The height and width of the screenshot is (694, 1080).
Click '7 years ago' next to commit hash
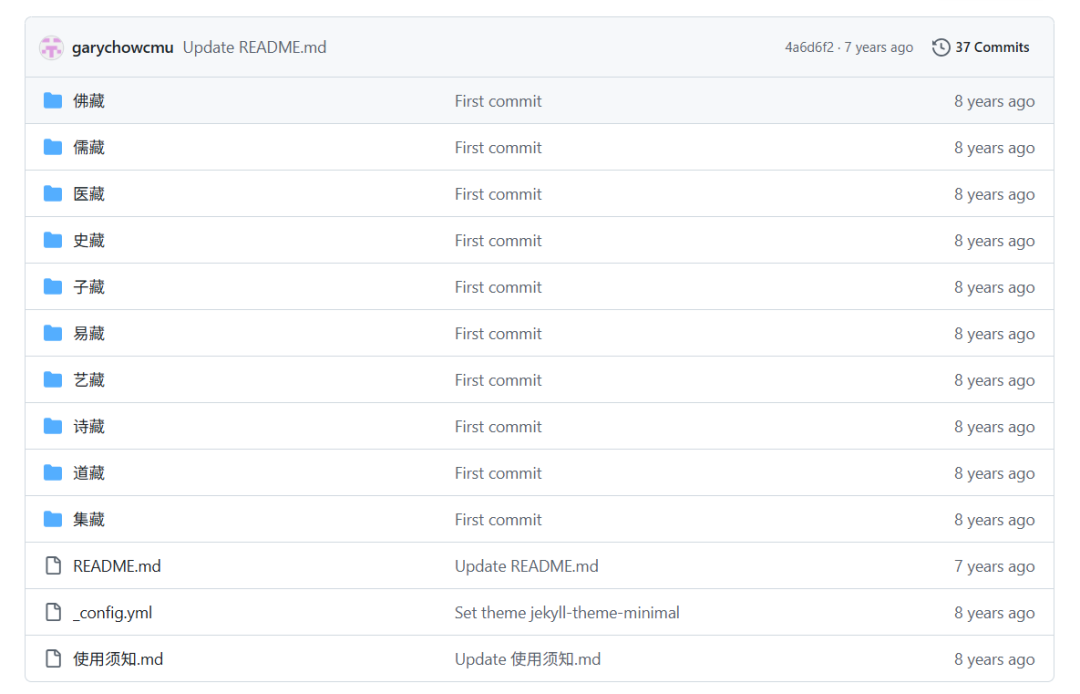click(x=879, y=48)
